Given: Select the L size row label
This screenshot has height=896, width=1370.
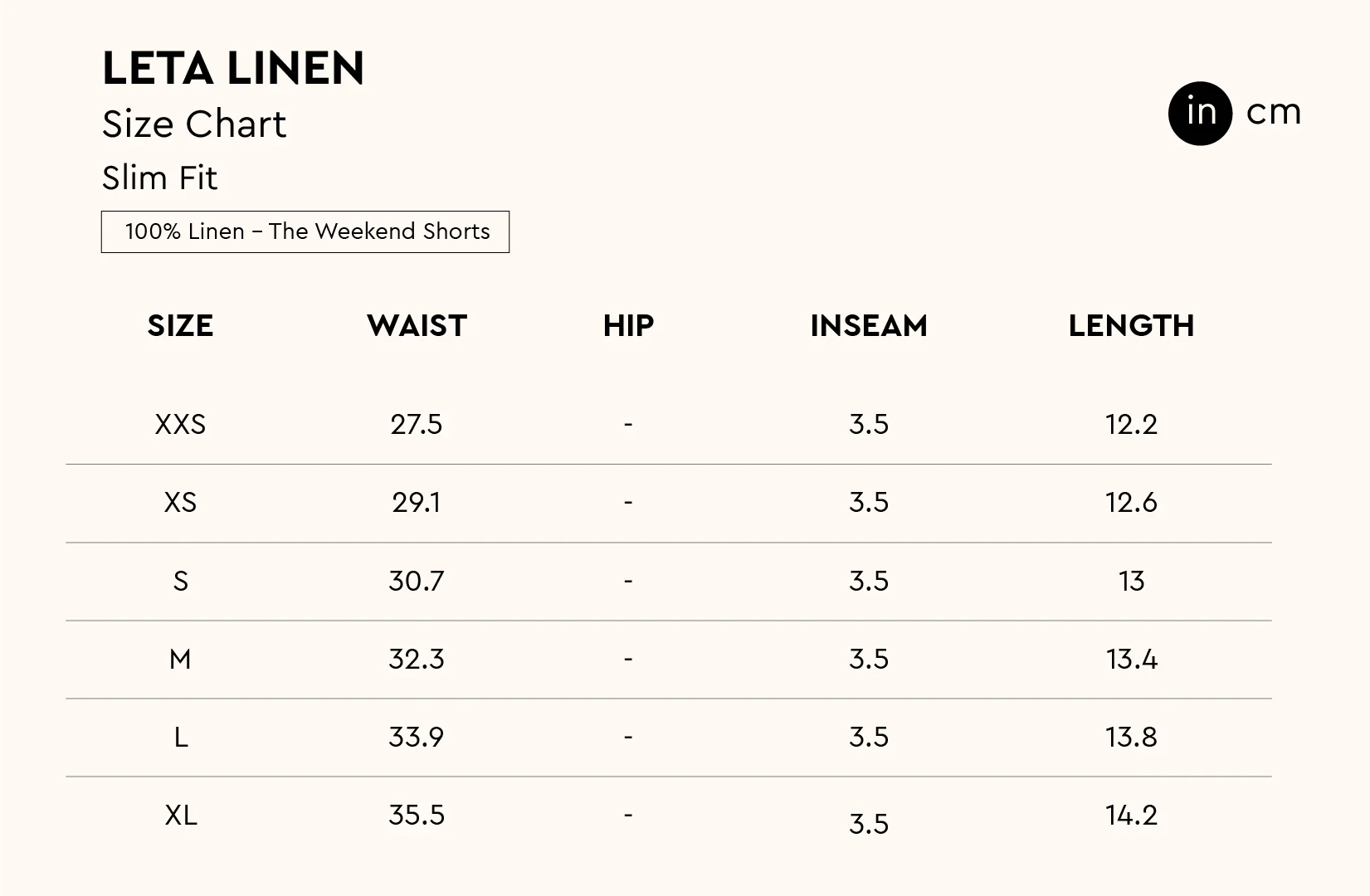Looking at the screenshot, I should [x=180, y=738].
